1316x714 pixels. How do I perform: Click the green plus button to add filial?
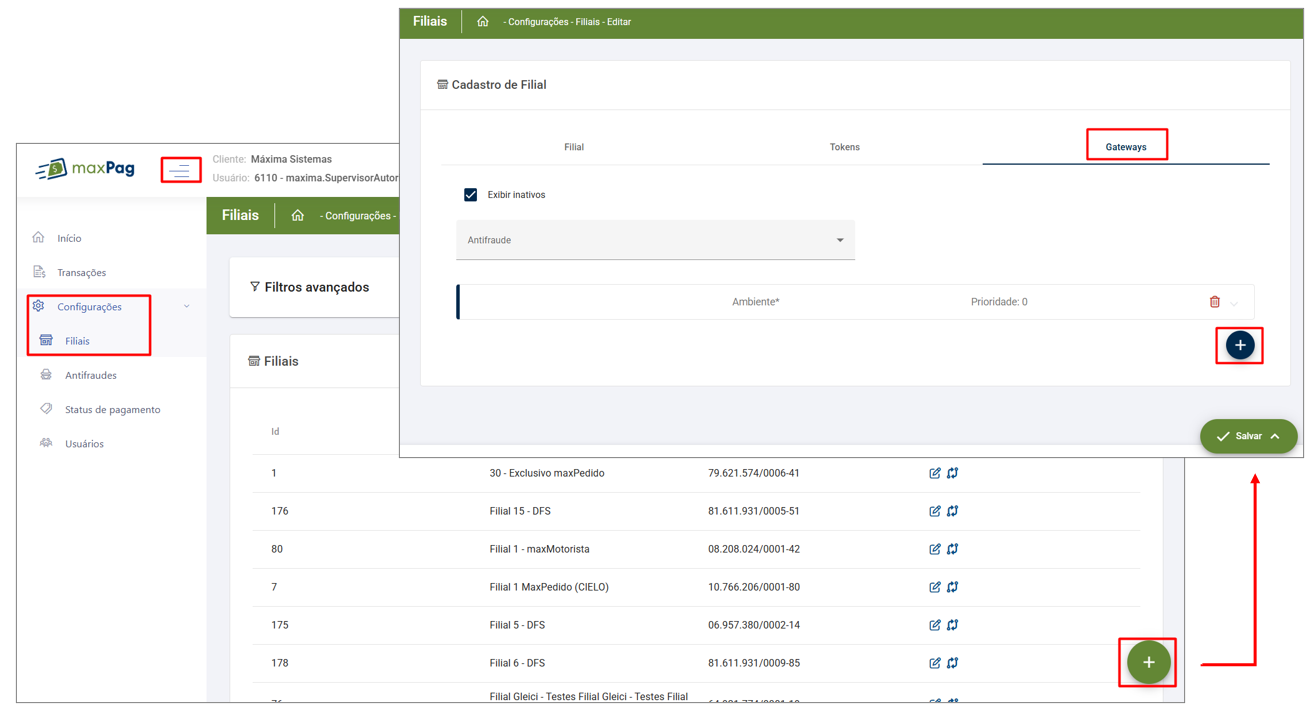[x=1148, y=662]
